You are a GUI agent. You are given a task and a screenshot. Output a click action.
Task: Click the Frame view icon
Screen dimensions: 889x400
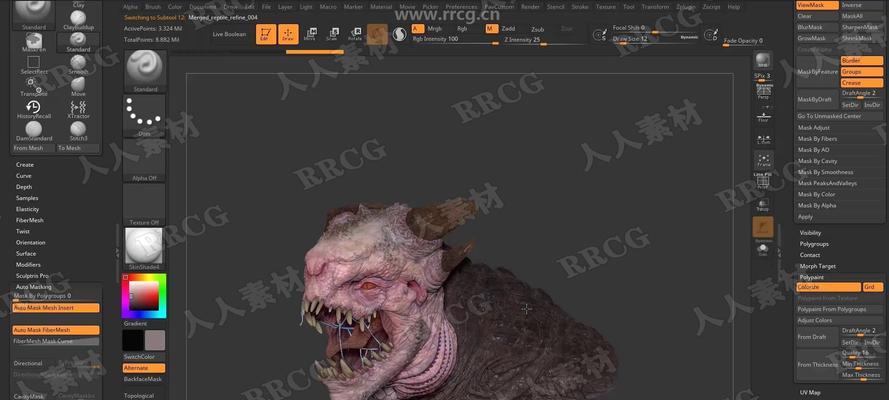tap(763, 160)
